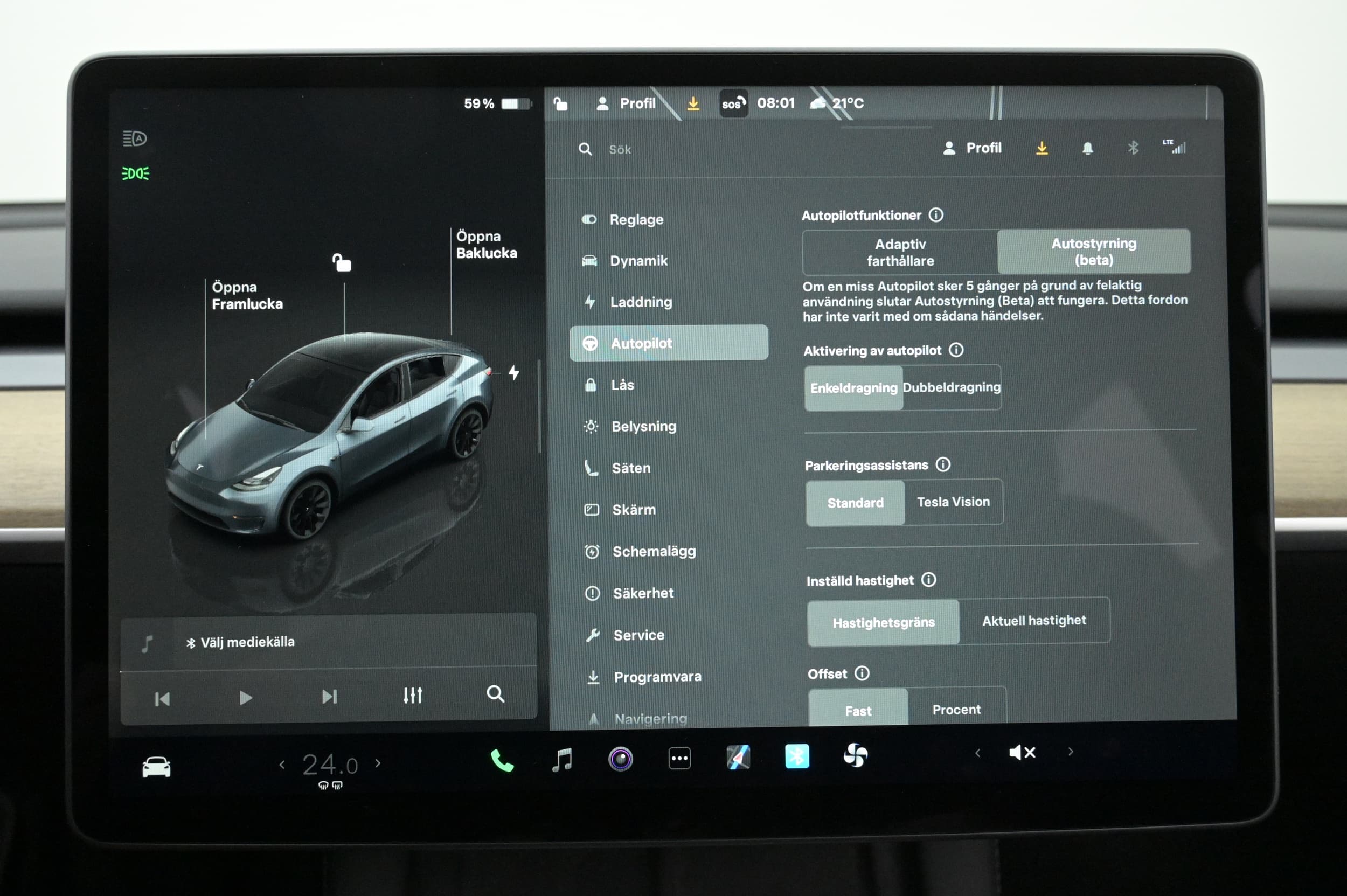Open Bluetooth settings icon beside the bell
The width and height of the screenshot is (1347, 896).
coord(1133,148)
